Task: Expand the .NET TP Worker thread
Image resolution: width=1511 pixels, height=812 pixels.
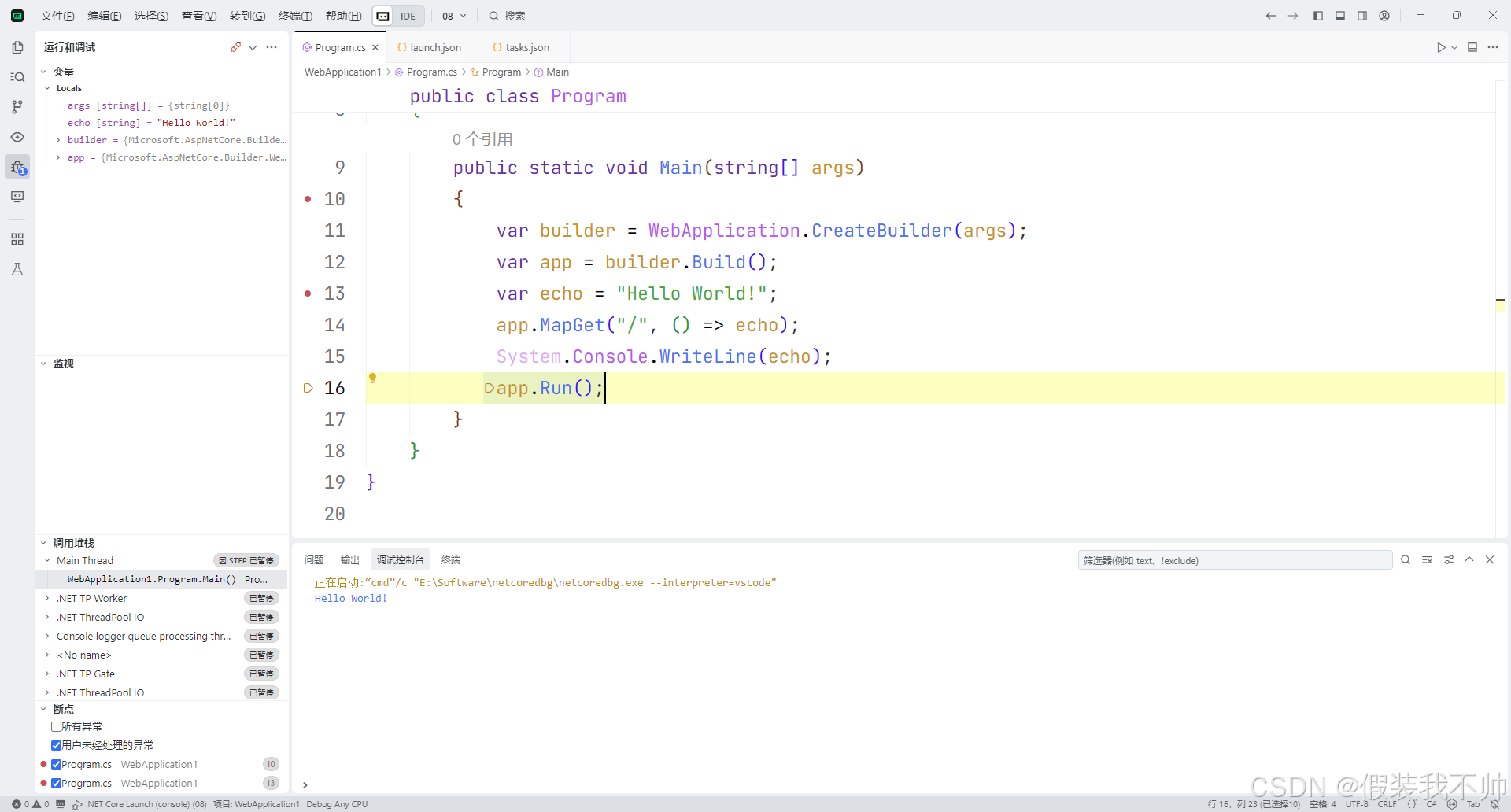Action: tap(47, 598)
